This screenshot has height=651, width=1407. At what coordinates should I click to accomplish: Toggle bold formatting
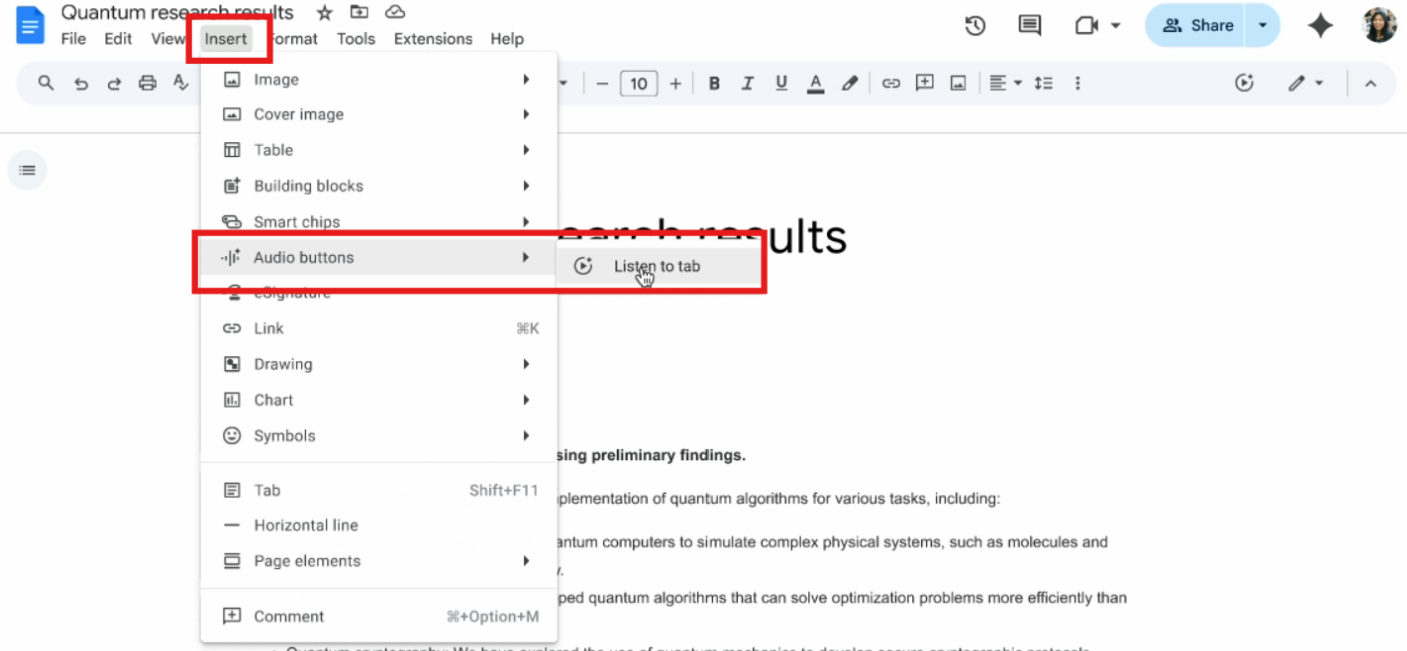[x=714, y=84]
